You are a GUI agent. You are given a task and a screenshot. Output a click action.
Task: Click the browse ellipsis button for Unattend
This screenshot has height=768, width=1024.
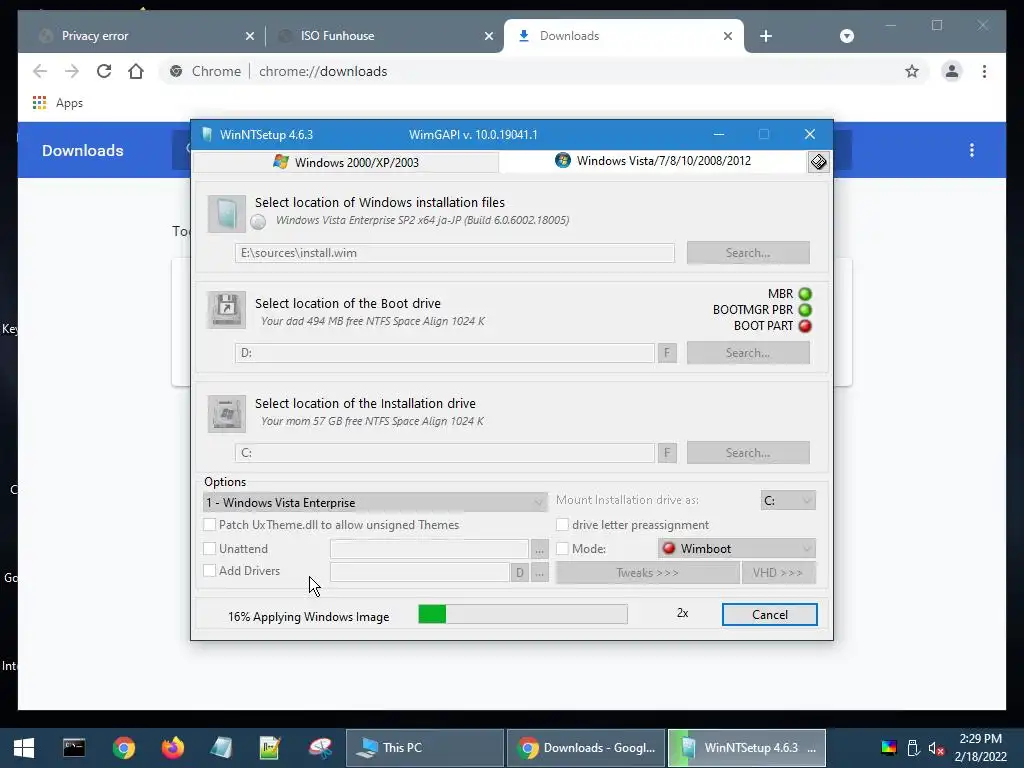(x=539, y=549)
